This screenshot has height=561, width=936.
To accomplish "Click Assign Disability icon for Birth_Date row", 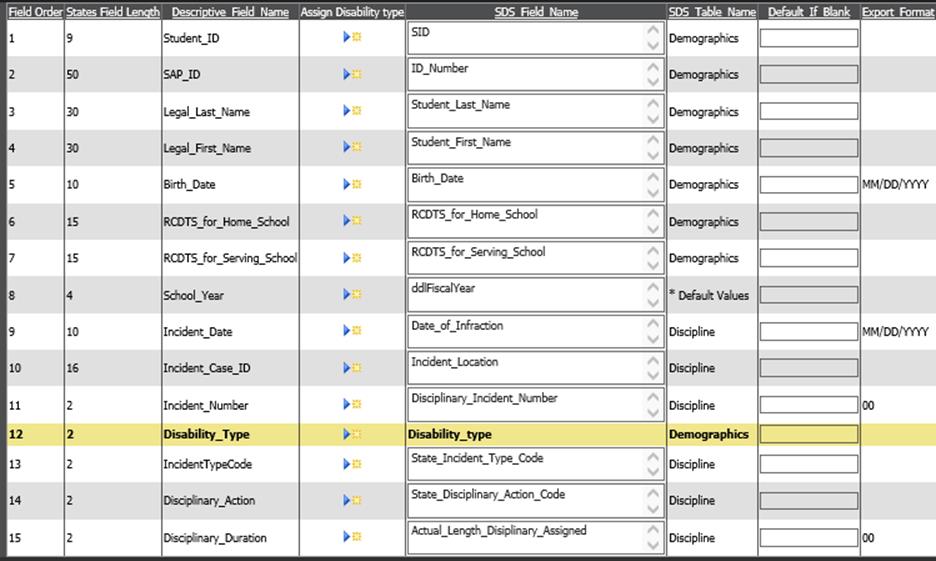I will 352,184.
